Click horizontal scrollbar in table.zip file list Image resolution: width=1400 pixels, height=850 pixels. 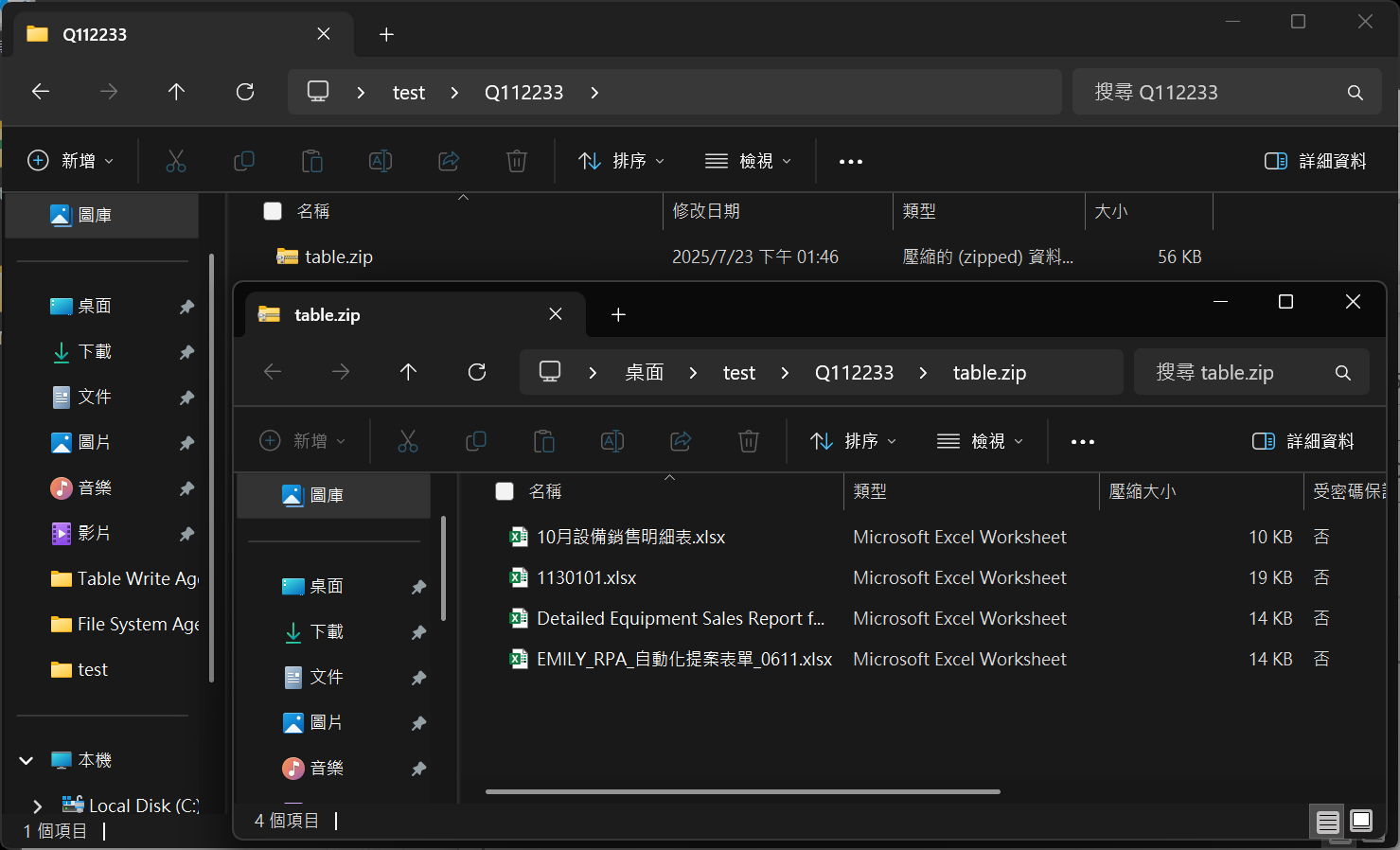pos(742,791)
